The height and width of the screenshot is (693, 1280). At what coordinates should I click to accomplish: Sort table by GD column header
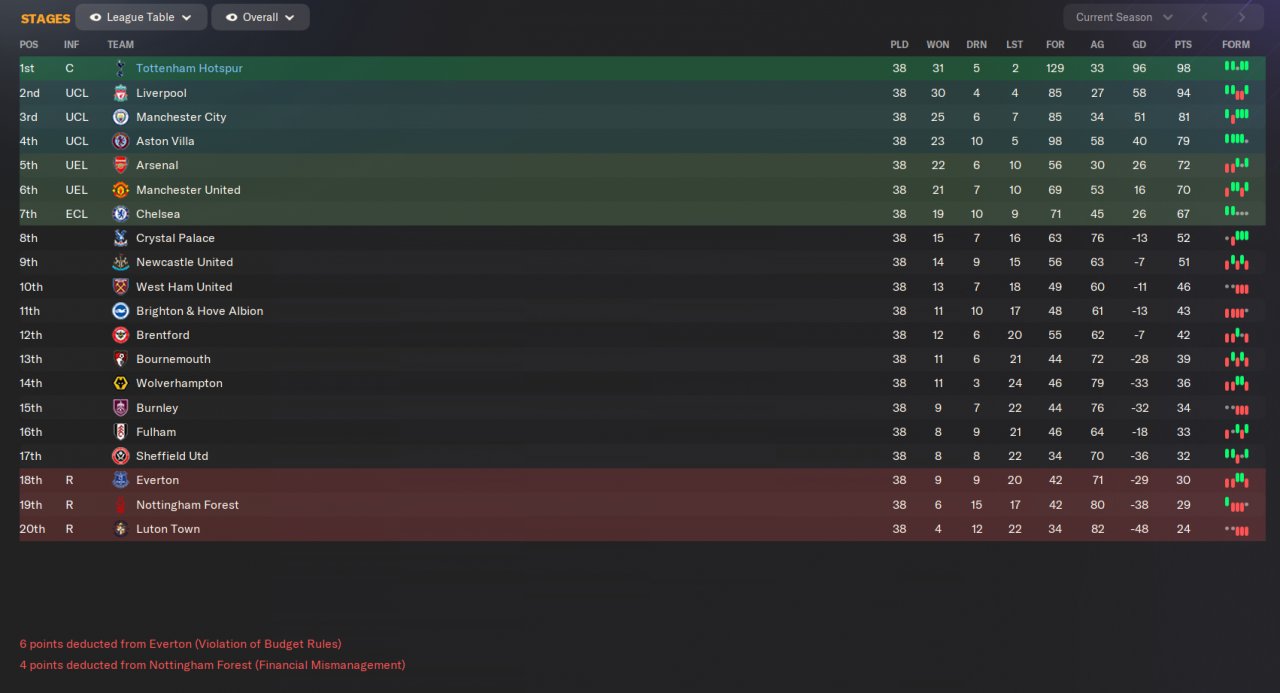(x=1139, y=44)
